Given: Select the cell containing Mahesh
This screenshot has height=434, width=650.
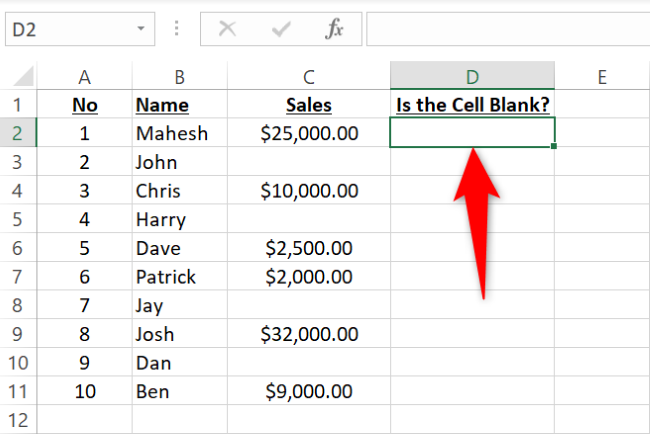Looking at the screenshot, I should [178, 133].
